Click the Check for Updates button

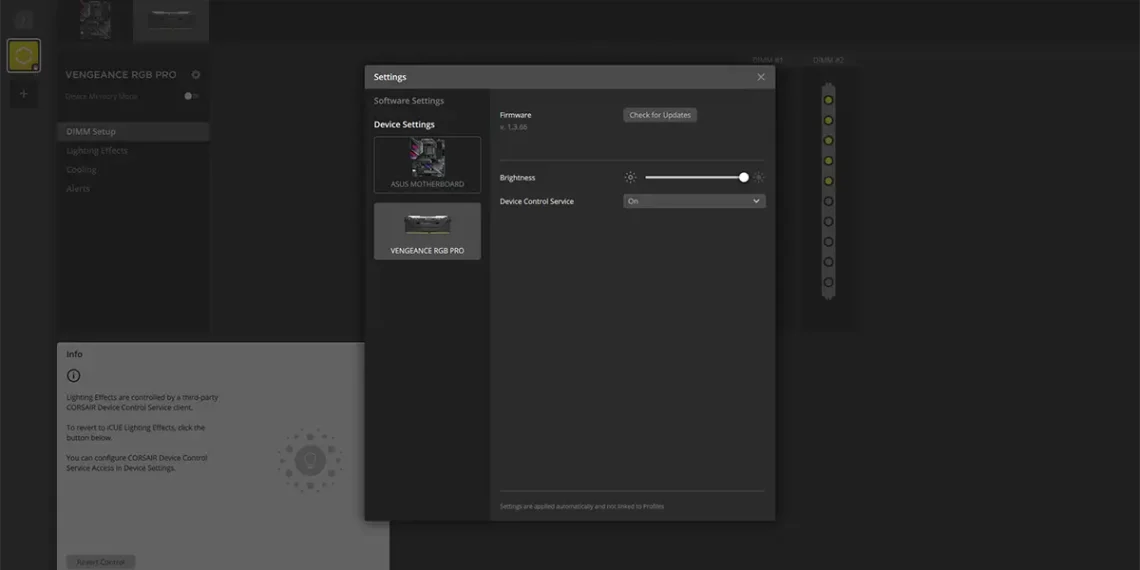660,115
